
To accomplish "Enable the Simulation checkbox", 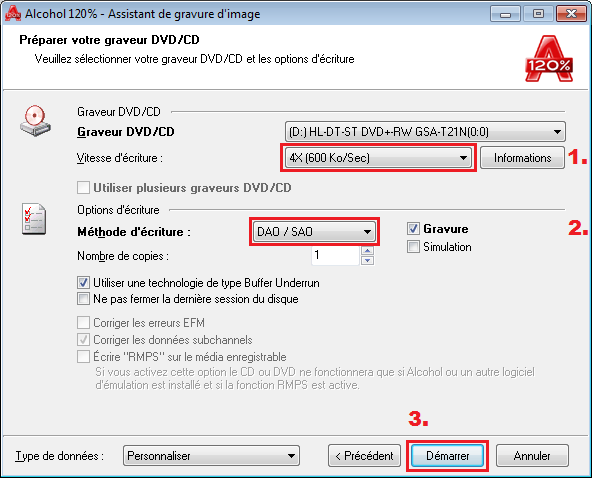I will [x=413, y=247].
